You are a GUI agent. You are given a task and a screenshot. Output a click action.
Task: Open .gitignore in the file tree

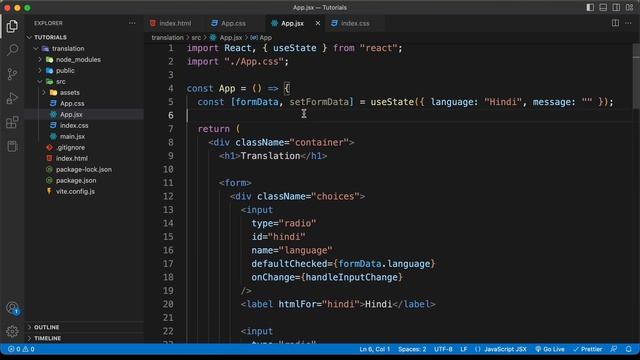tap(84, 147)
